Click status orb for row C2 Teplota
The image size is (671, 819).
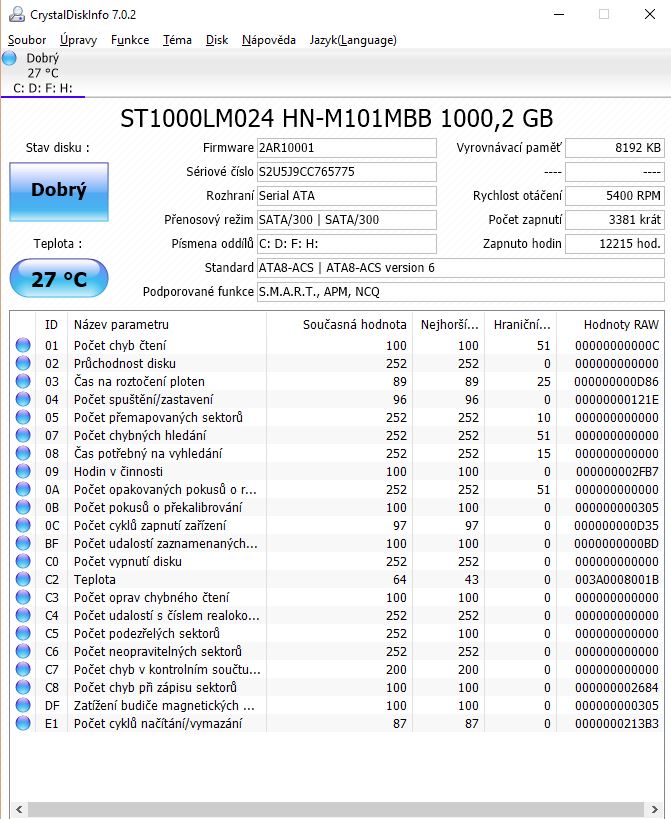tap(23, 579)
